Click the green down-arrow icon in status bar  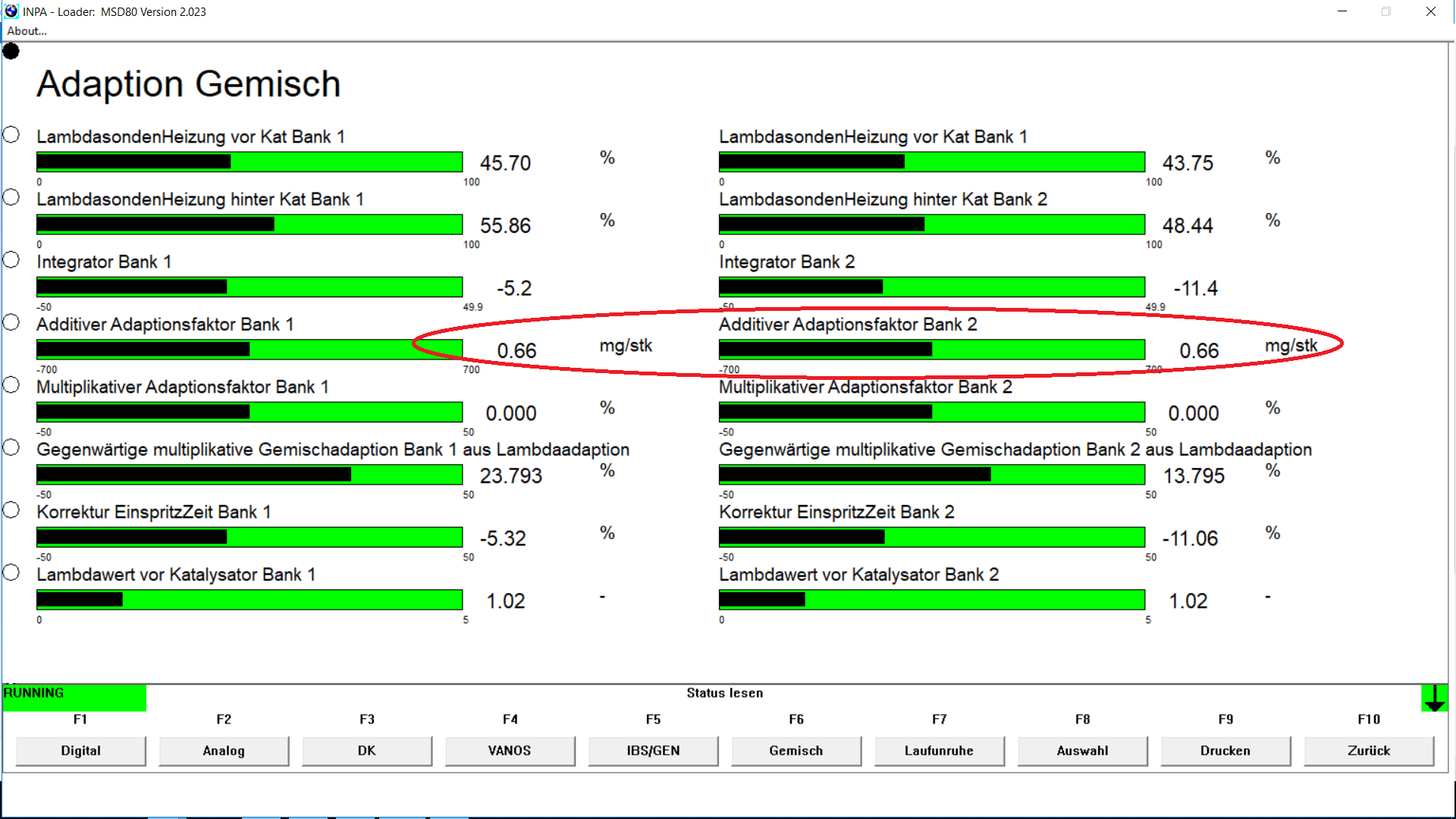click(x=1434, y=698)
